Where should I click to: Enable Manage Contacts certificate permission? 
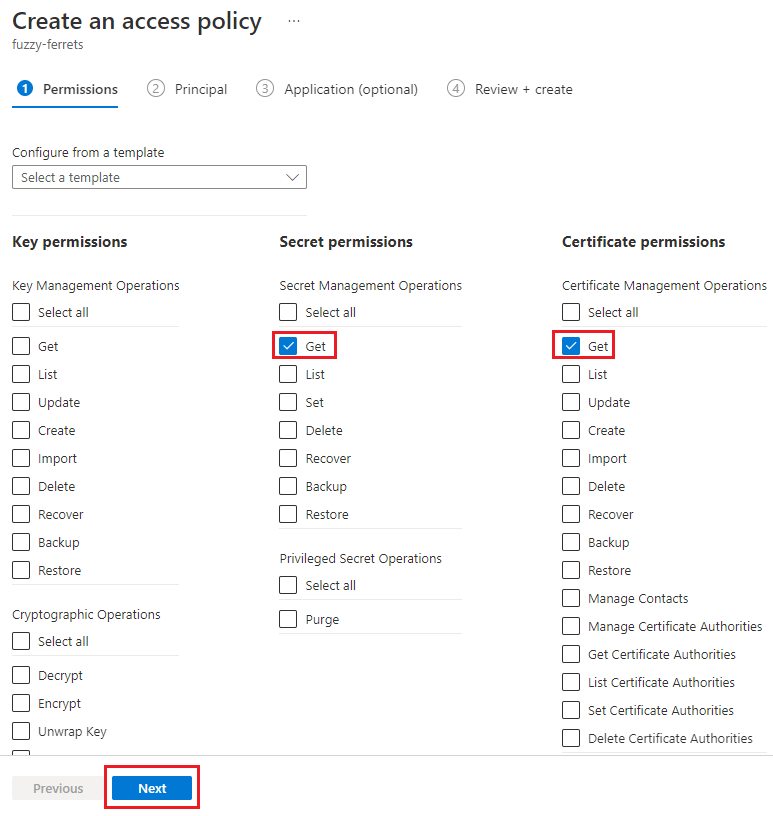(x=570, y=598)
